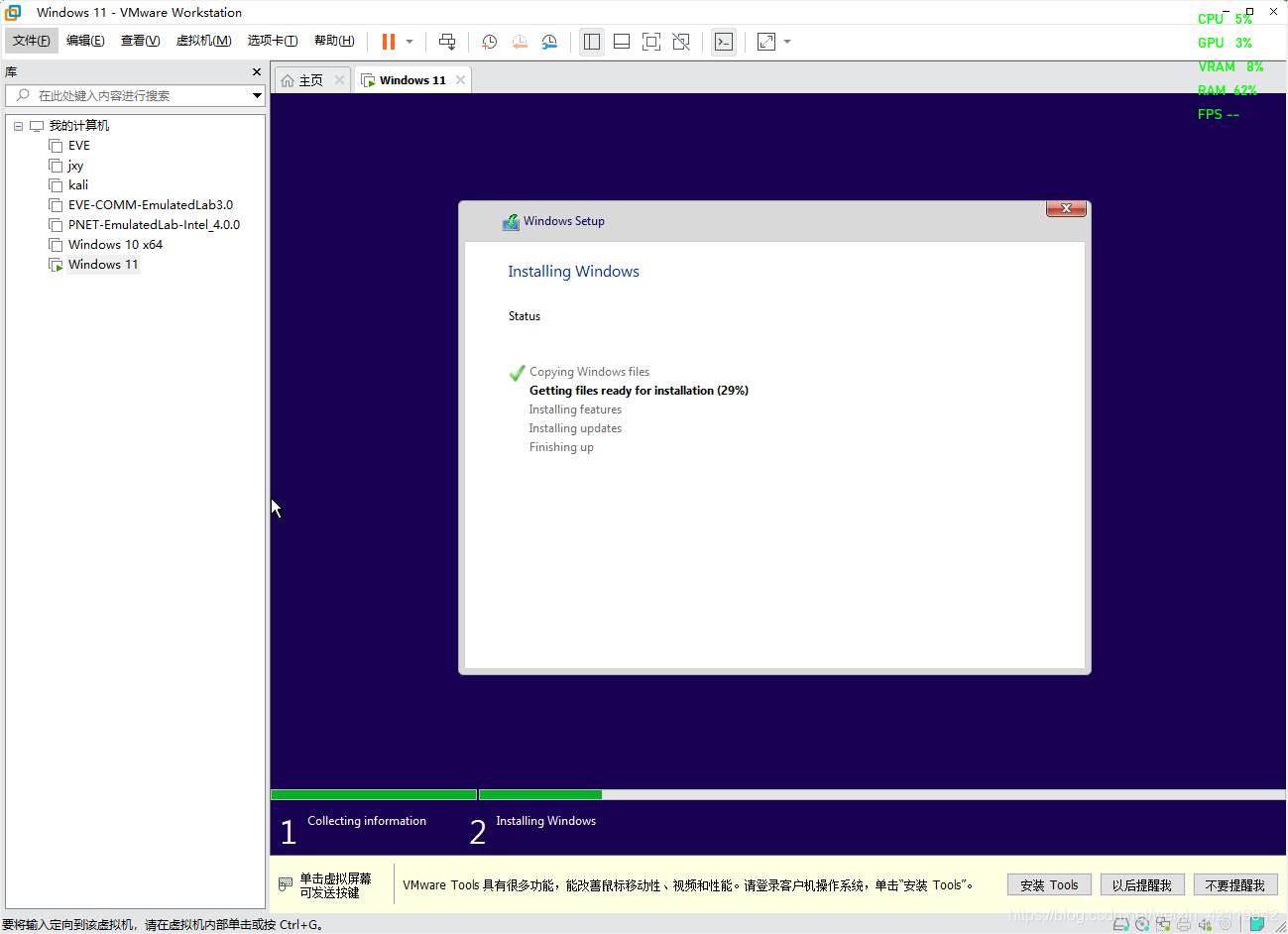The height and width of the screenshot is (934, 1288).
Task: Click the 'Finishing up' status line
Action: point(561,447)
